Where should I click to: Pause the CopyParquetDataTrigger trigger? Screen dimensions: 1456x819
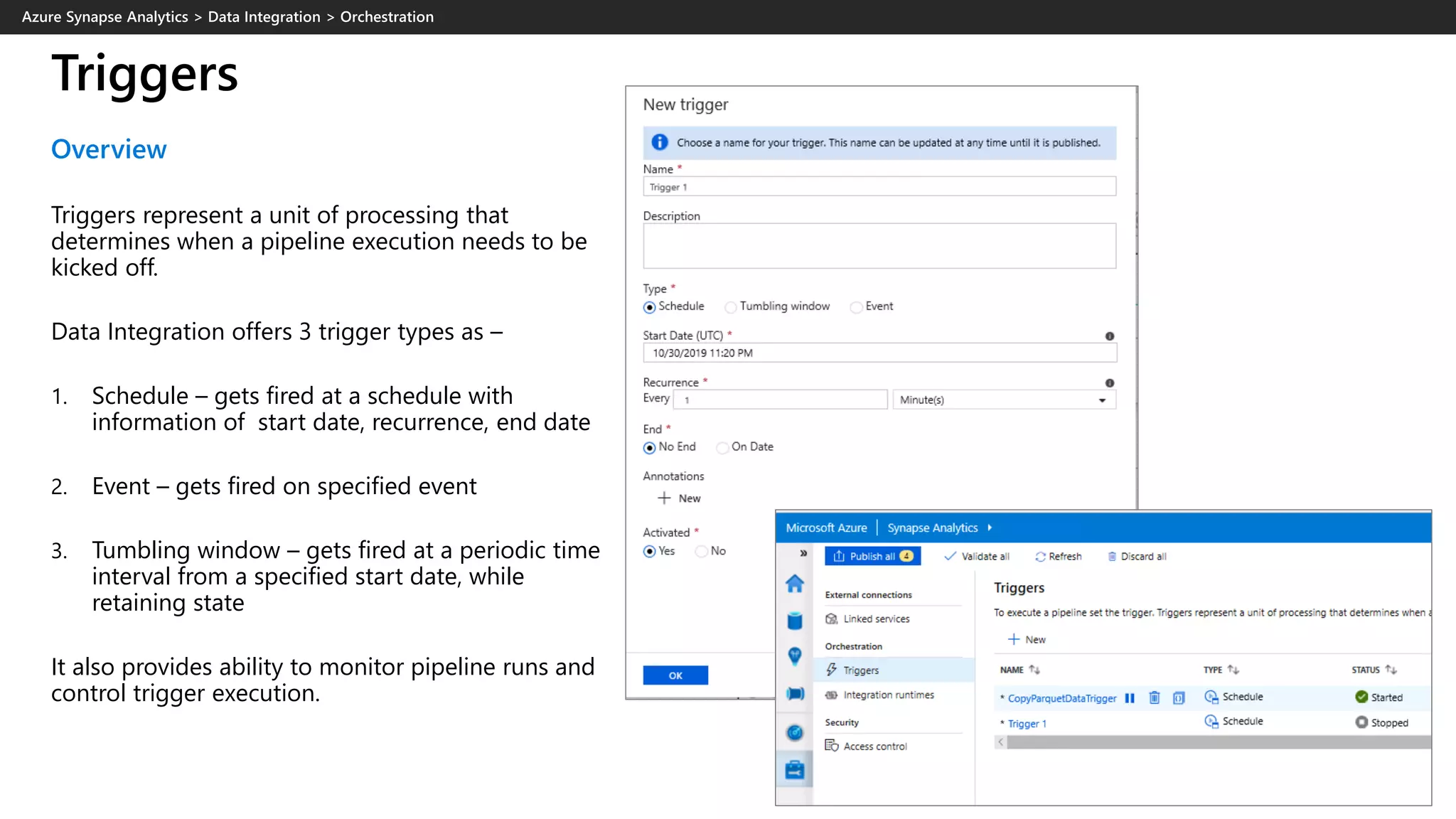(1130, 698)
